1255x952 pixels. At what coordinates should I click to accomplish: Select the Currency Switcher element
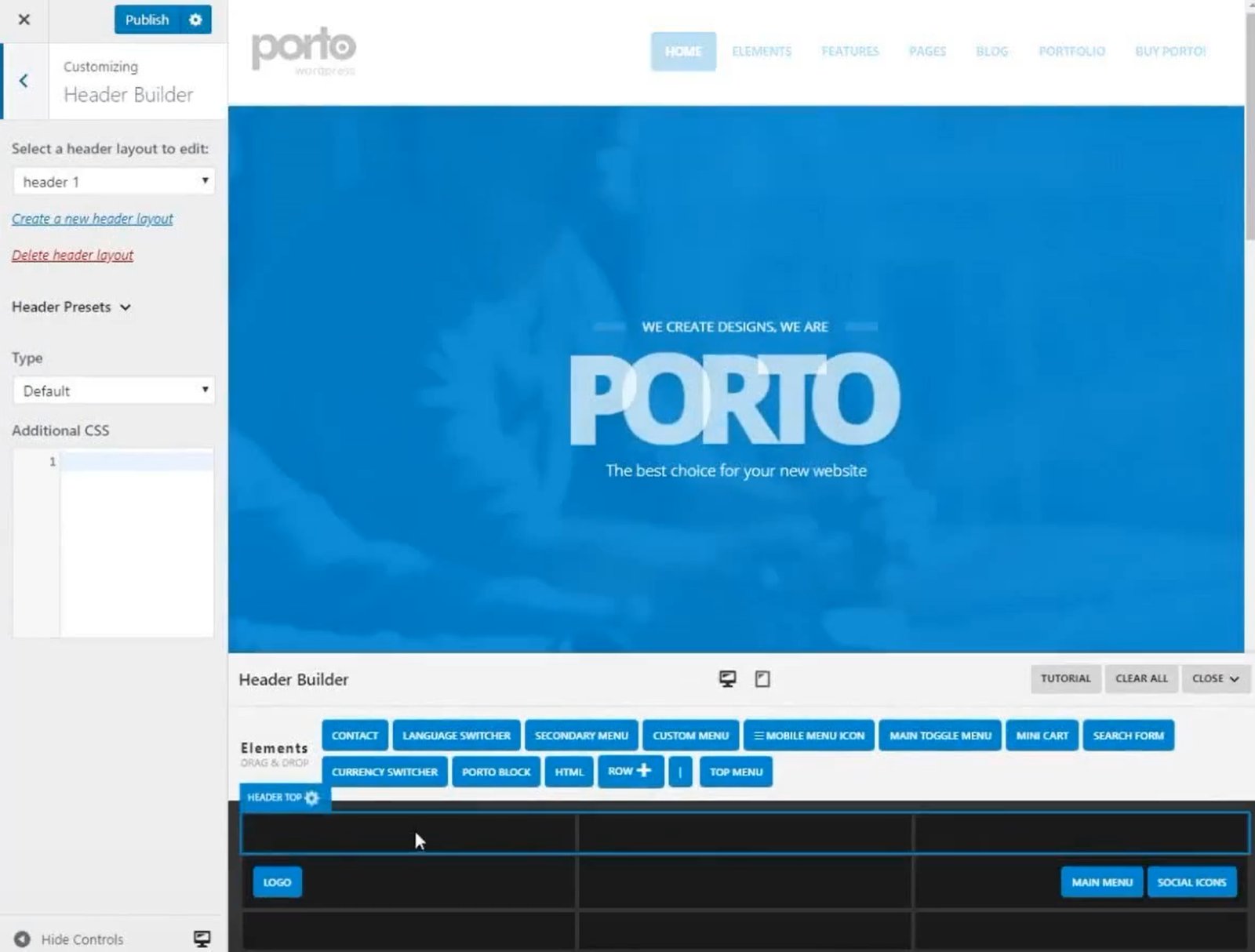point(384,772)
